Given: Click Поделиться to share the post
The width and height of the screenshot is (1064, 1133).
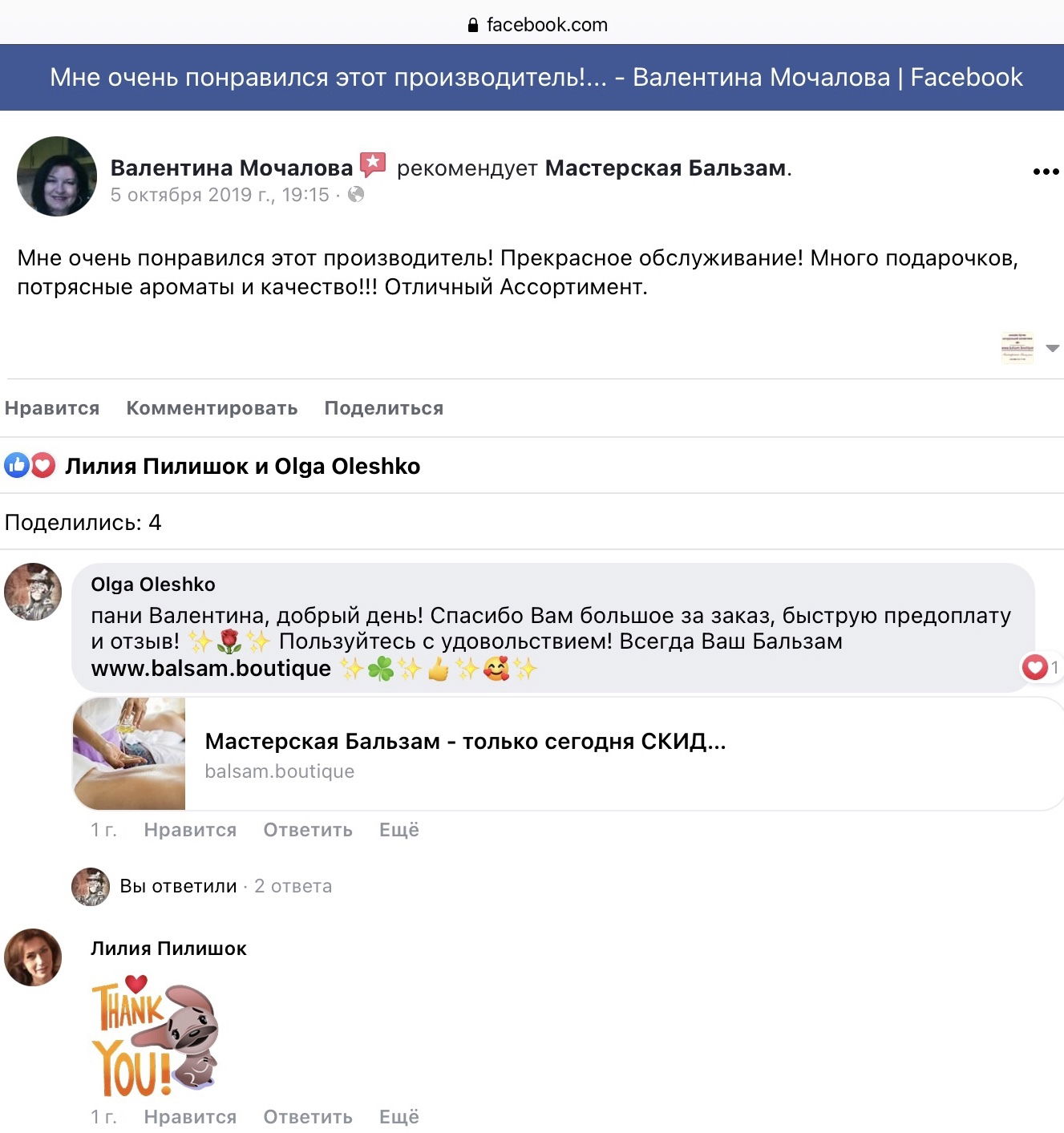Looking at the screenshot, I should pos(384,408).
